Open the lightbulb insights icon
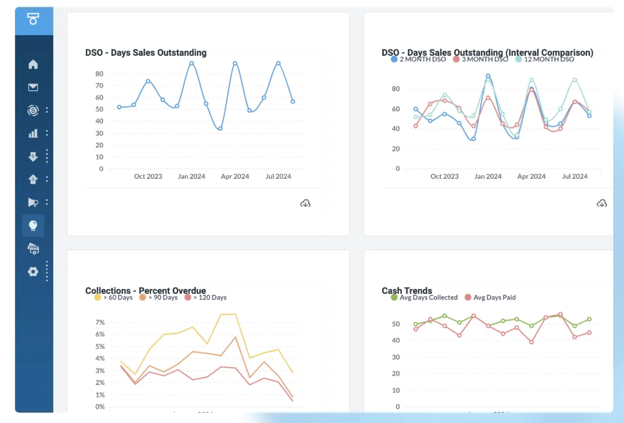 [33, 225]
